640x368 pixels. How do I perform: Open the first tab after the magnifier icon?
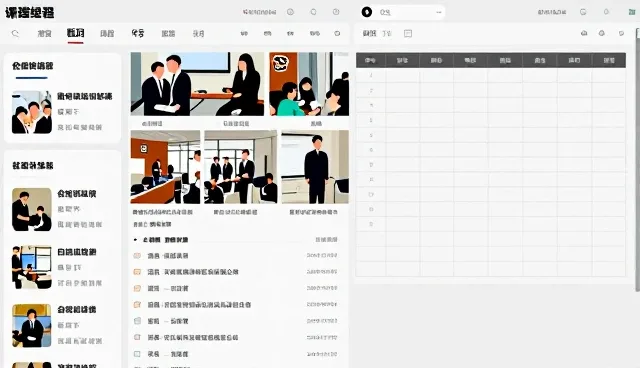click(44, 33)
